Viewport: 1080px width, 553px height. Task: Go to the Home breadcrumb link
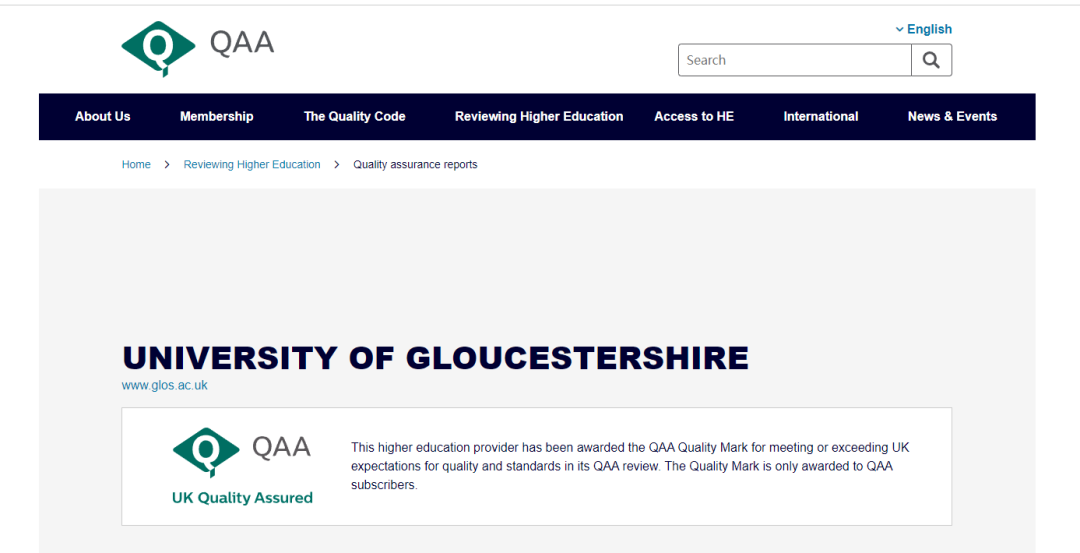tap(136, 165)
